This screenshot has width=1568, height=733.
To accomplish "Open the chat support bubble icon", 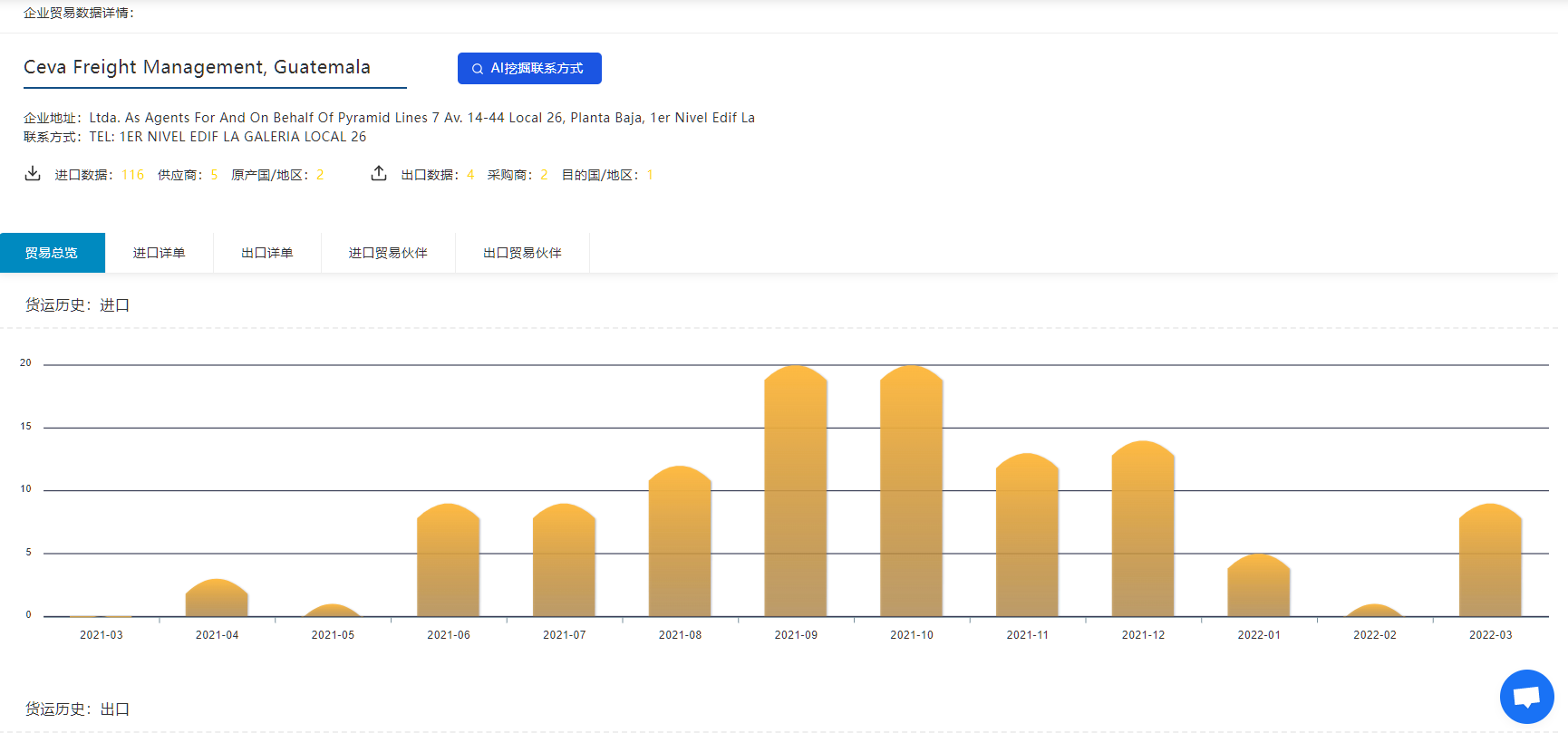I will [x=1526, y=697].
